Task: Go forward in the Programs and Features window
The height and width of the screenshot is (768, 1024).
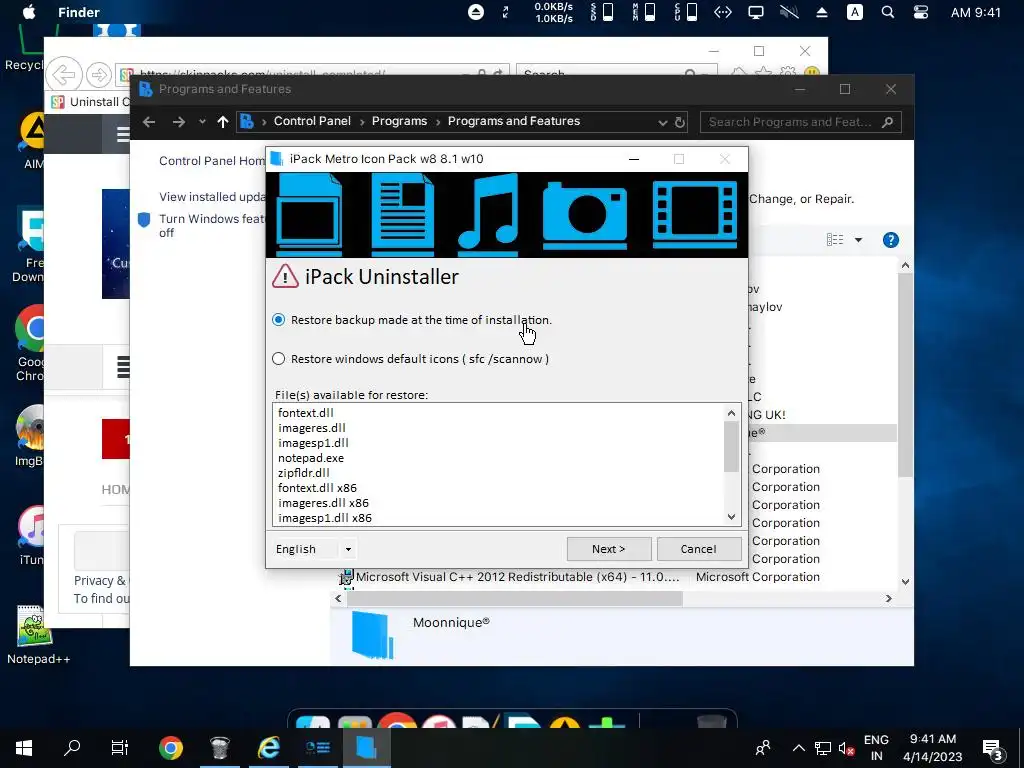Action: click(178, 121)
